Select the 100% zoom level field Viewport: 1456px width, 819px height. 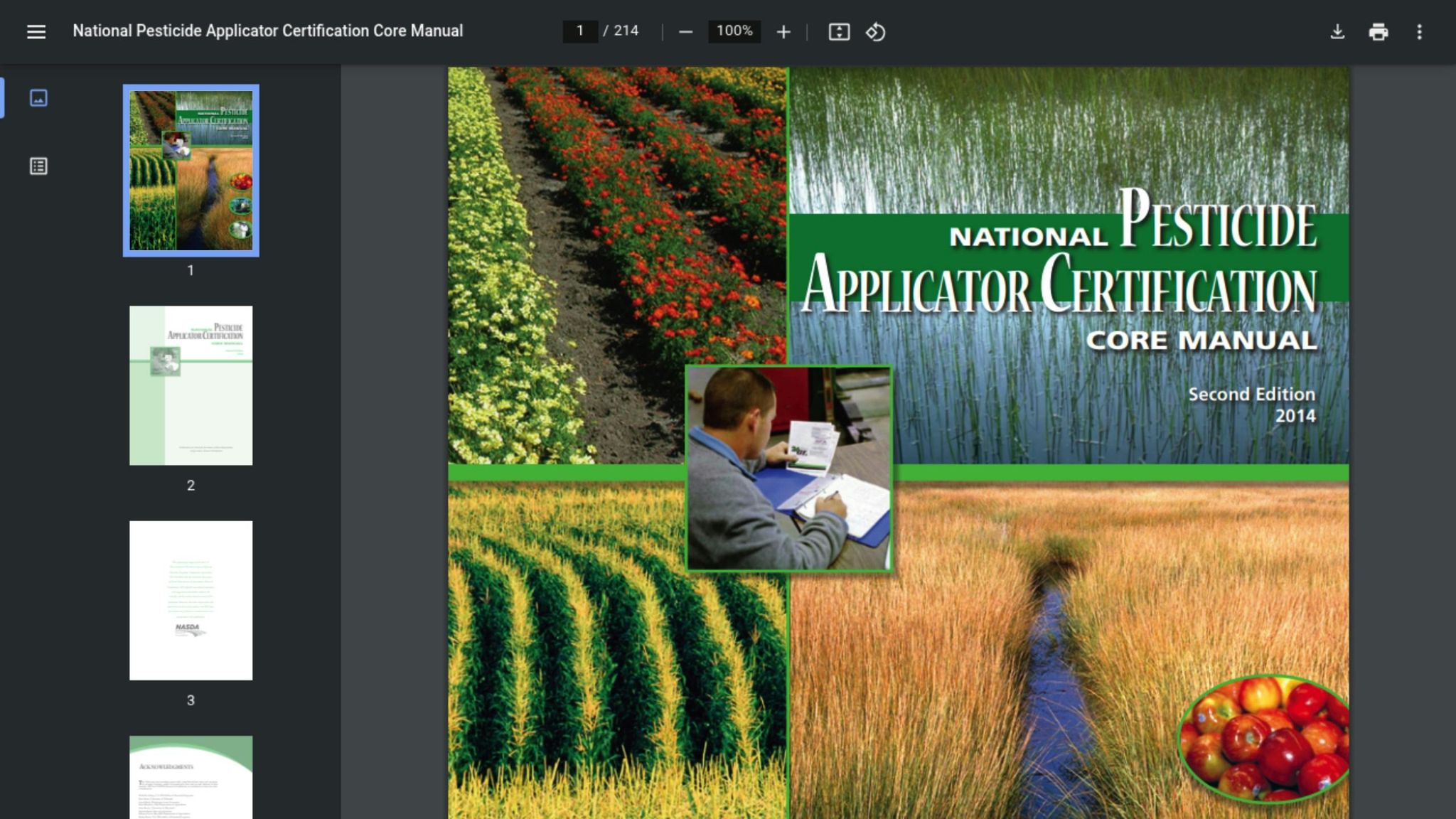coord(734,31)
